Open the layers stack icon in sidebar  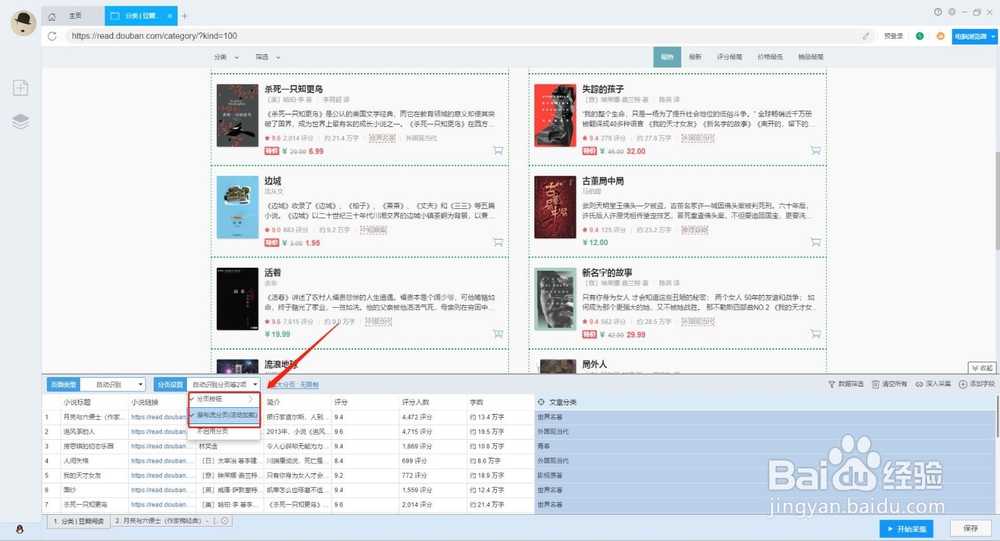tap(20, 121)
